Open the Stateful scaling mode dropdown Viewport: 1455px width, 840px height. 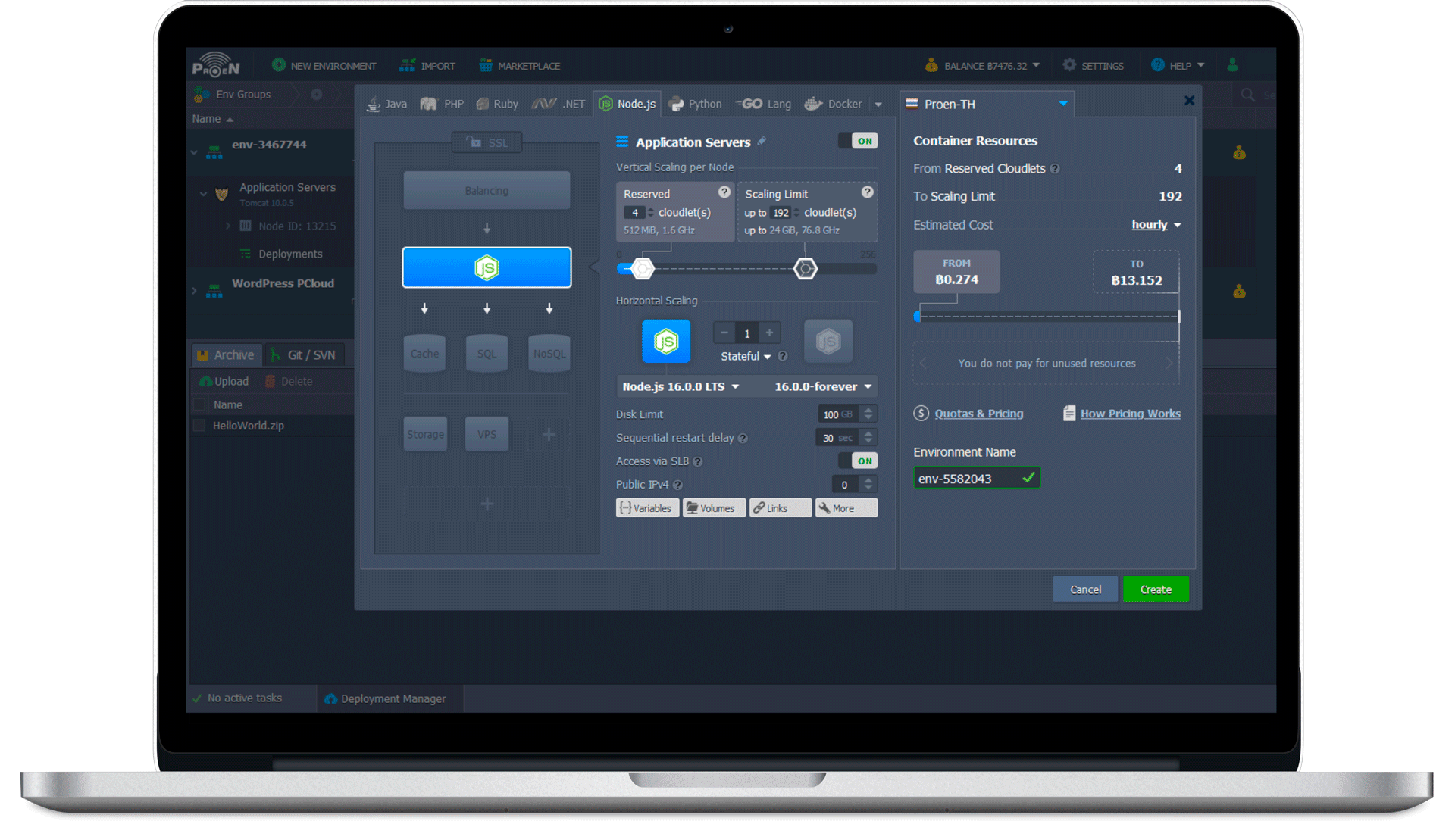pyautogui.click(x=746, y=356)
